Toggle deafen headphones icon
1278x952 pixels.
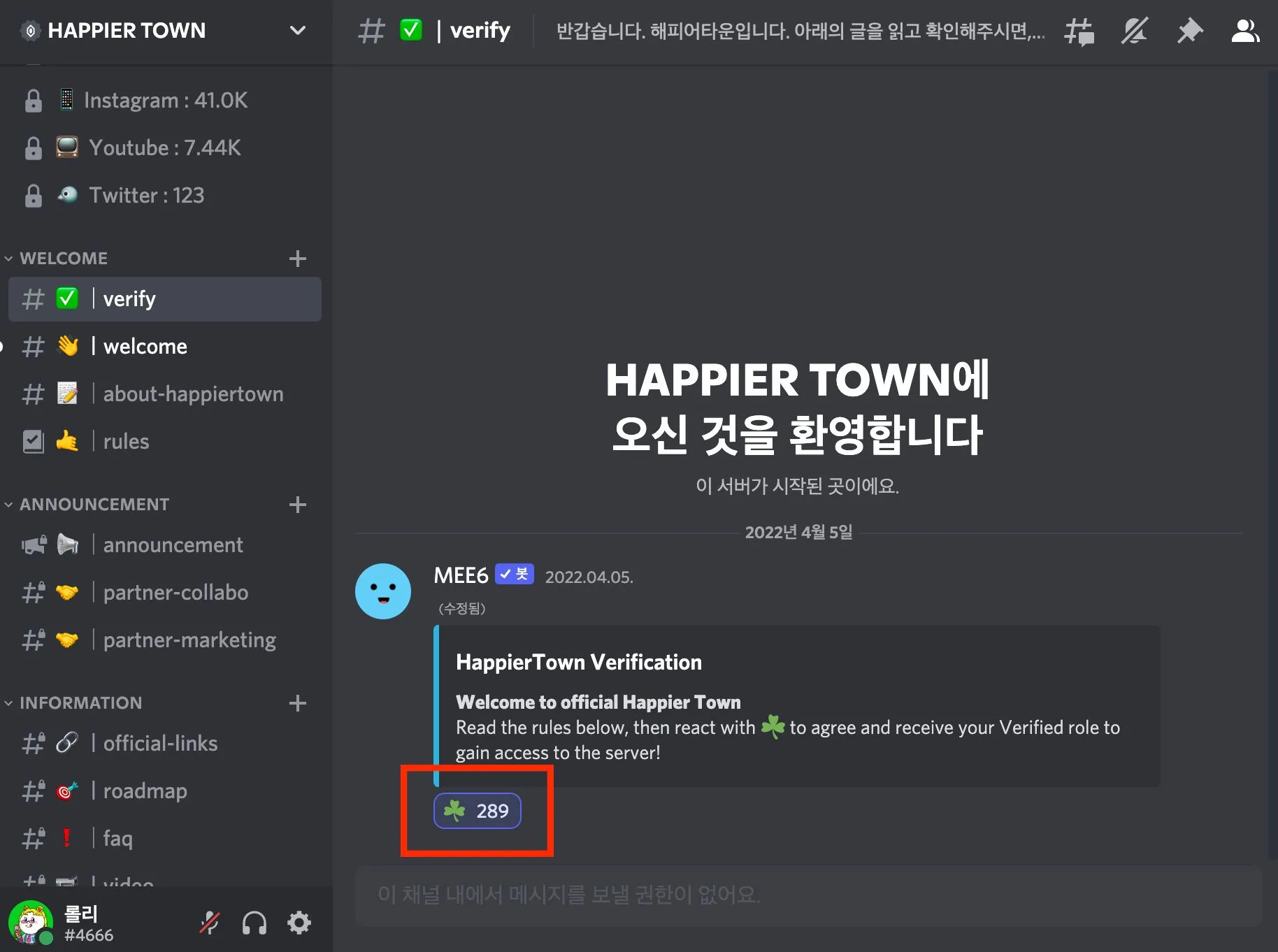coord(254,923)
